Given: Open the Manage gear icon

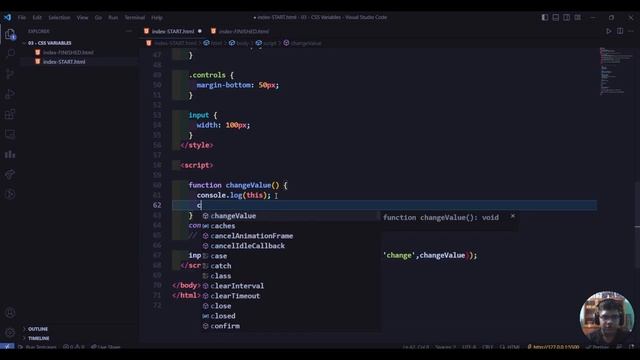Looking at the screenshot, I should tap(10, 333).
